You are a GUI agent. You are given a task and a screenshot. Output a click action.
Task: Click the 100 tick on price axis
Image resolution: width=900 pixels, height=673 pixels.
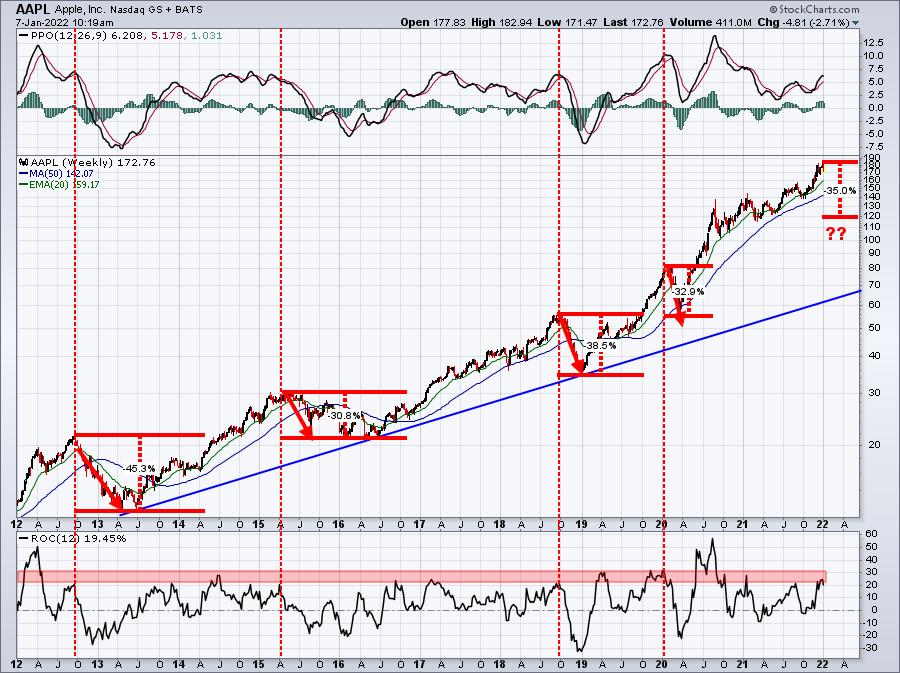[871, 239]
